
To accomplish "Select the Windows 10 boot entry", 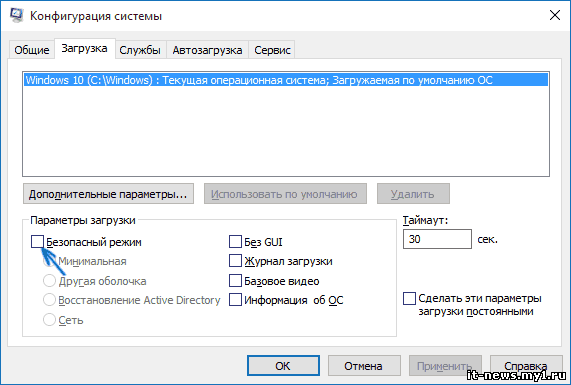I will point(286,80).
